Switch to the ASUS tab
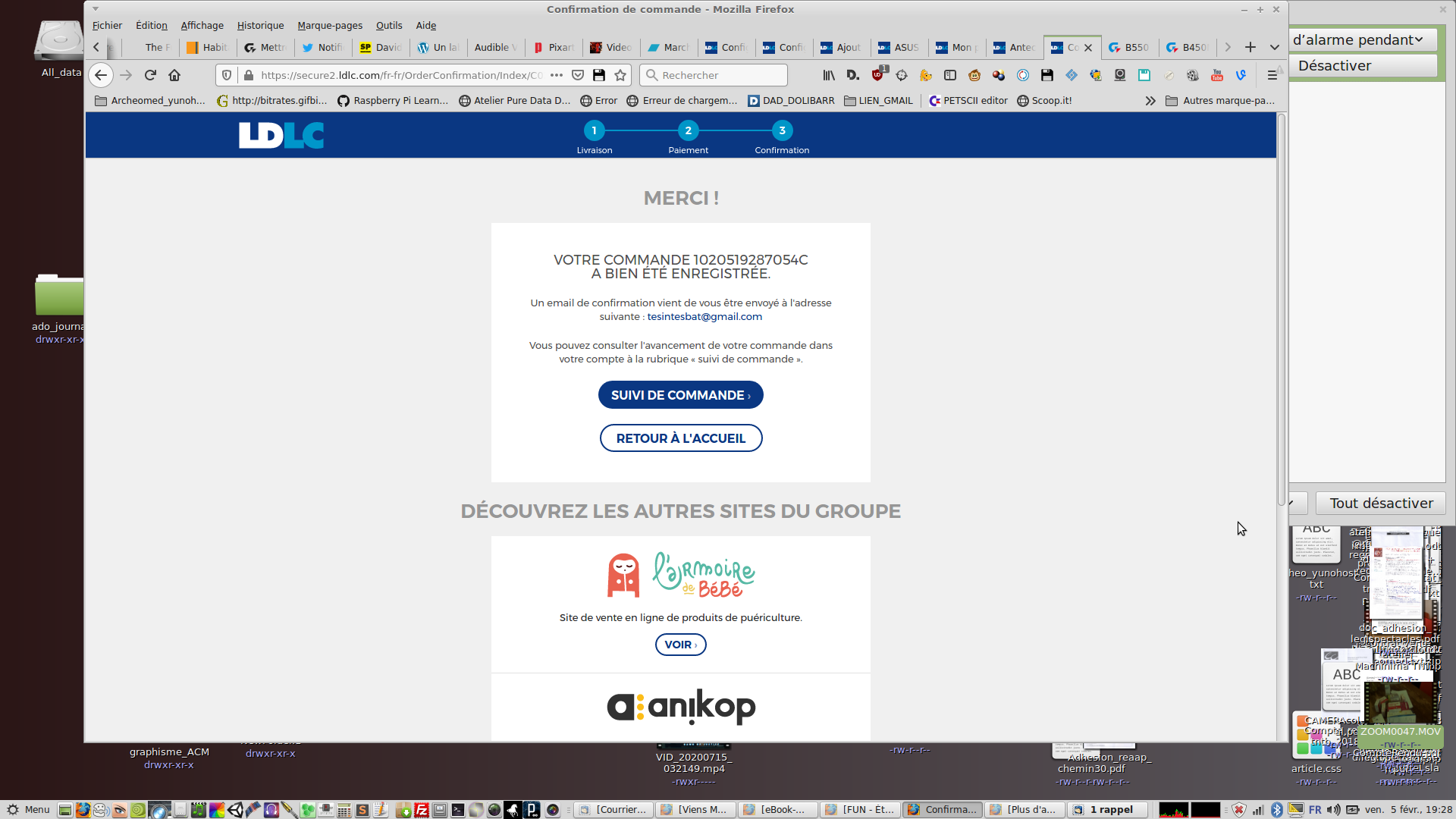 click(x=899, y=47)
